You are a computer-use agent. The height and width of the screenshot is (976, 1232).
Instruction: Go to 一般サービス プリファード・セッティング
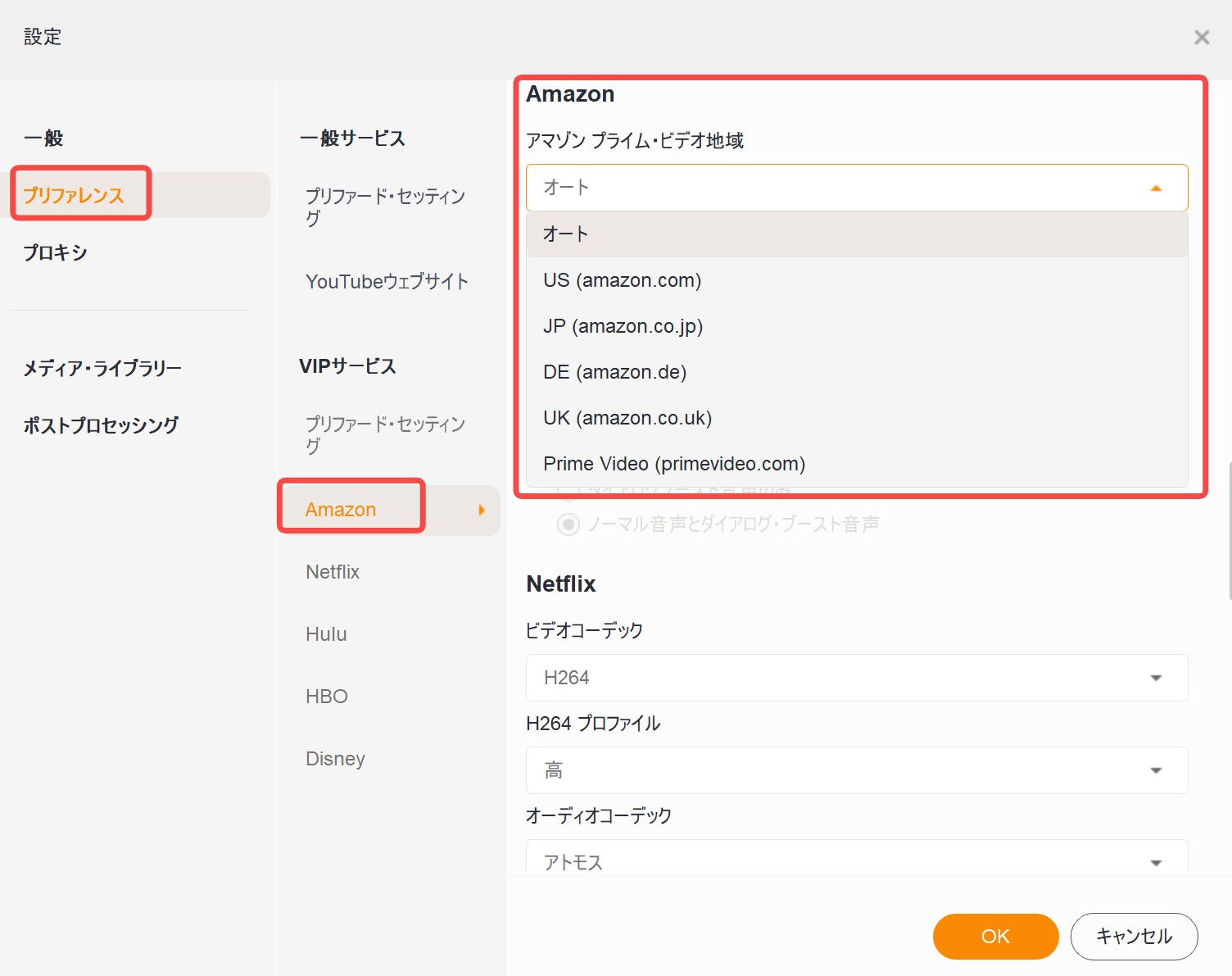(385, 207)
